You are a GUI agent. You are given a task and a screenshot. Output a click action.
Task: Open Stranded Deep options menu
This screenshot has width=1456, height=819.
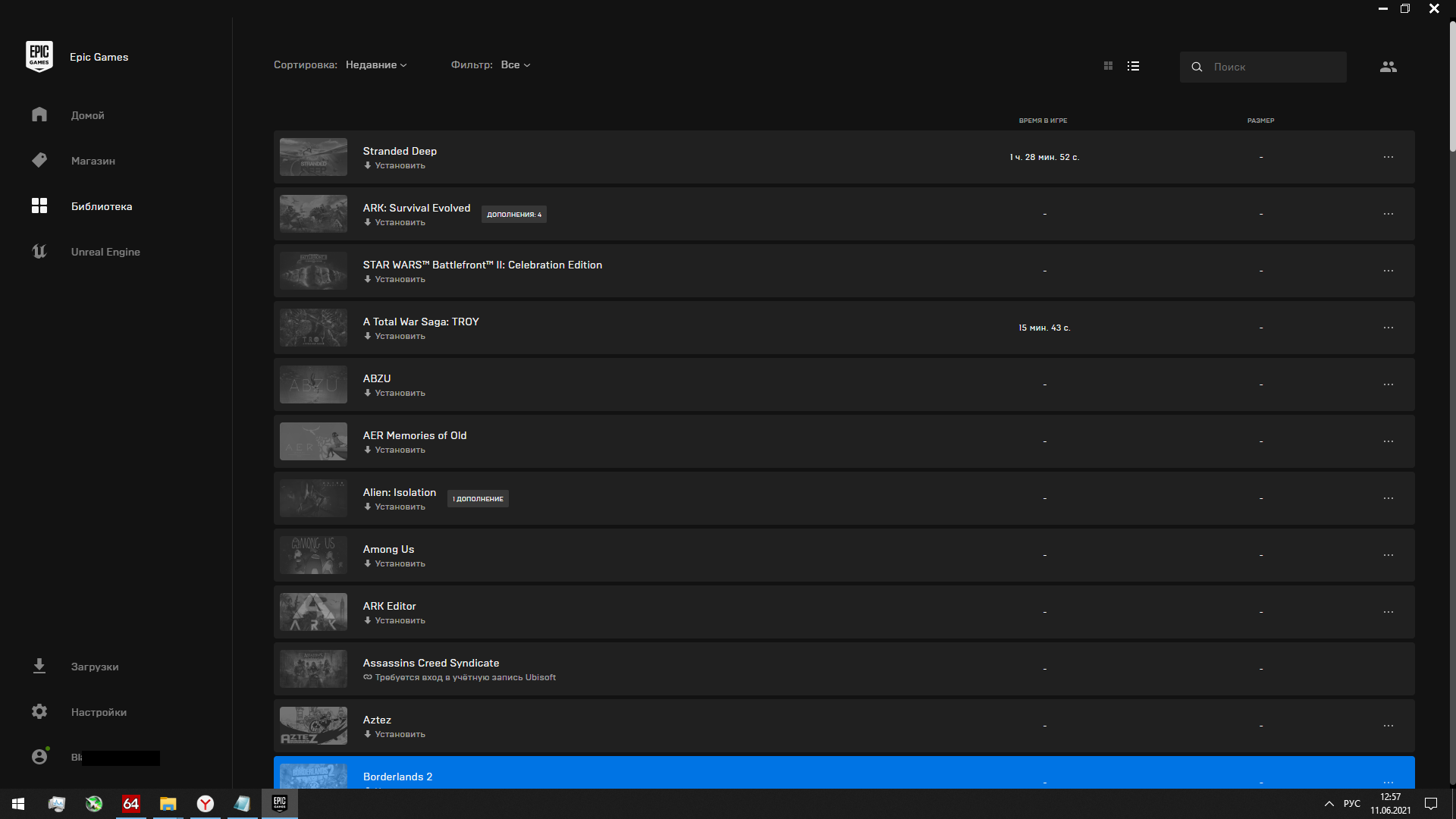pos(1388,157)
